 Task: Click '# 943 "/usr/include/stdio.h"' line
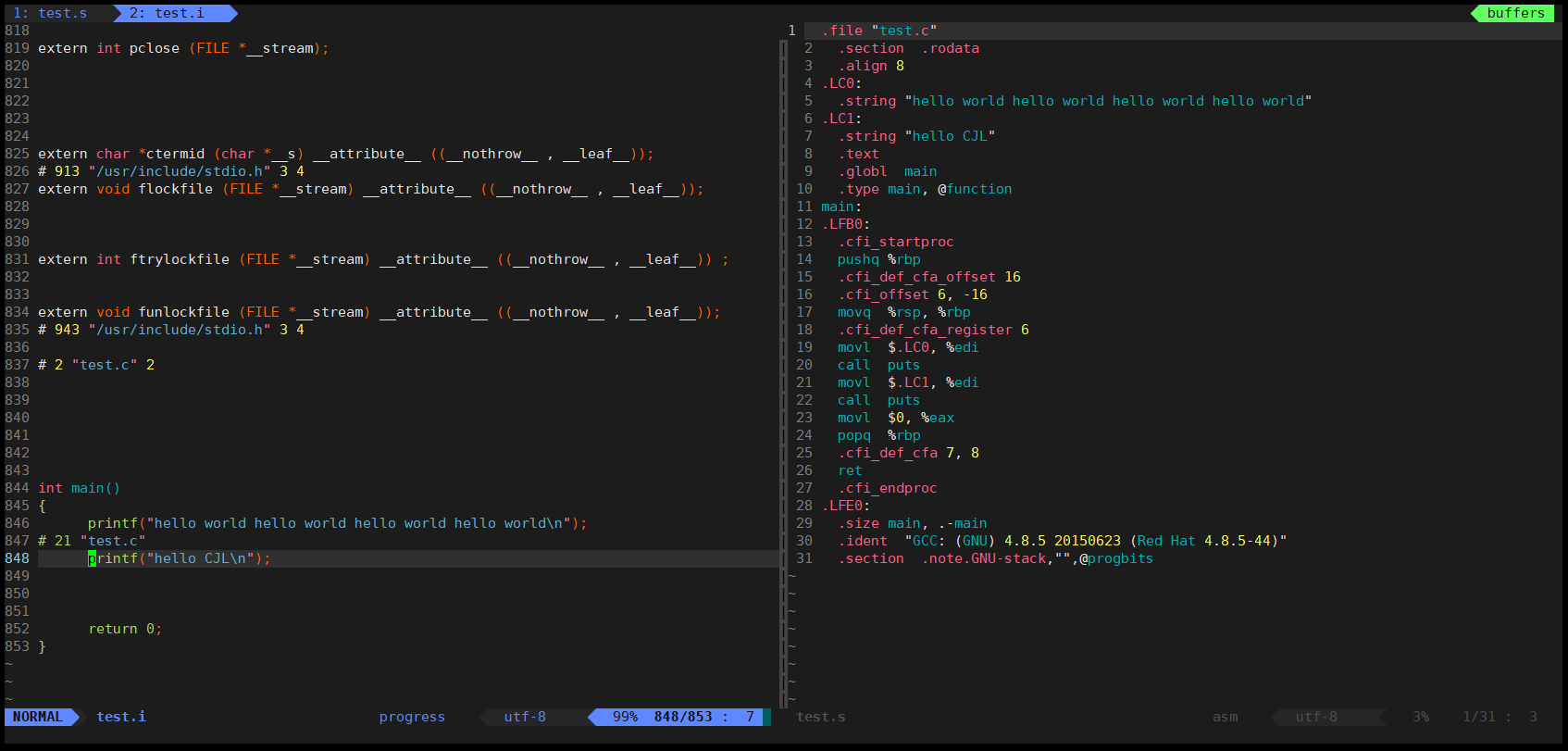pos(171,330)
